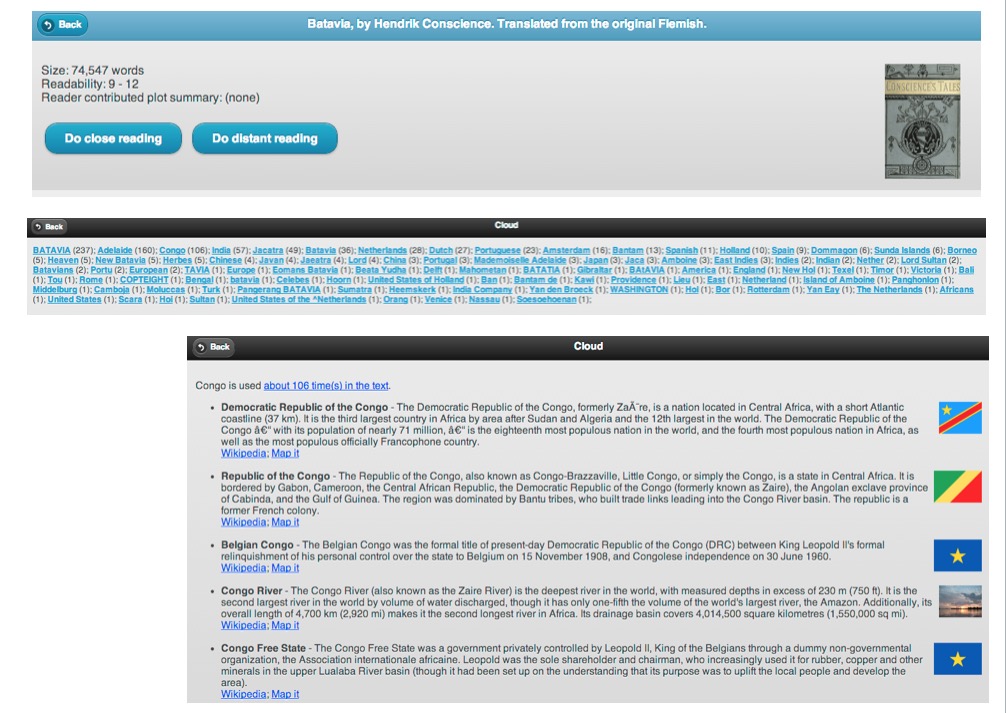The height and width of the screenshot is (713, 1006).
Task: Open the Congo River photo thumbnail
Action: pos(959,603)
